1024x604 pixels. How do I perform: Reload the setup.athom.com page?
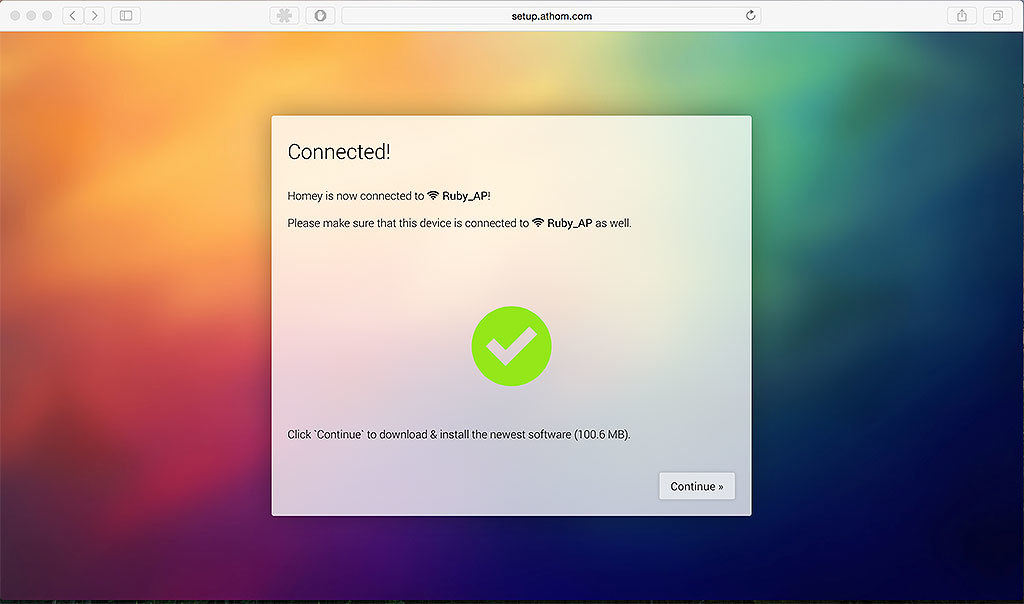(x=750, y=16)
